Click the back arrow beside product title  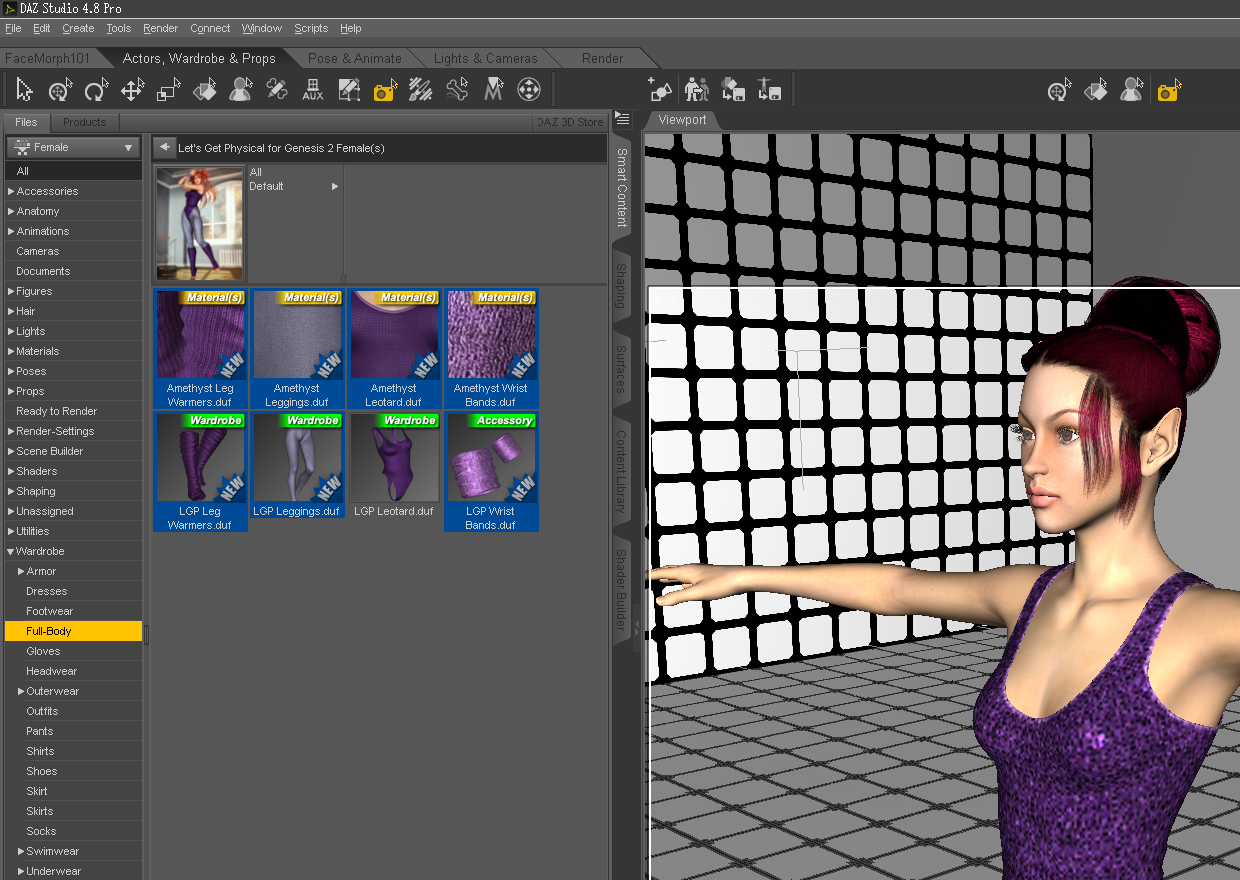pos(165,148)
